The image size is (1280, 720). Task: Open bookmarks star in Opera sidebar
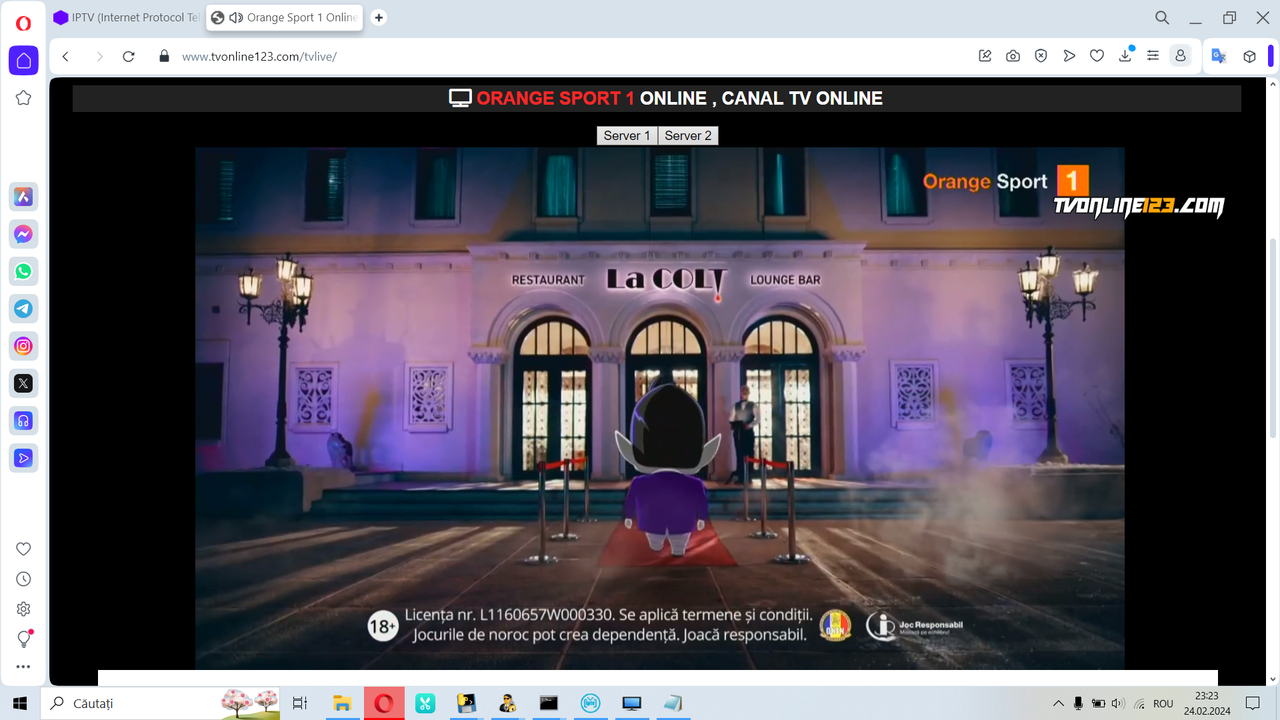(23, 98)
